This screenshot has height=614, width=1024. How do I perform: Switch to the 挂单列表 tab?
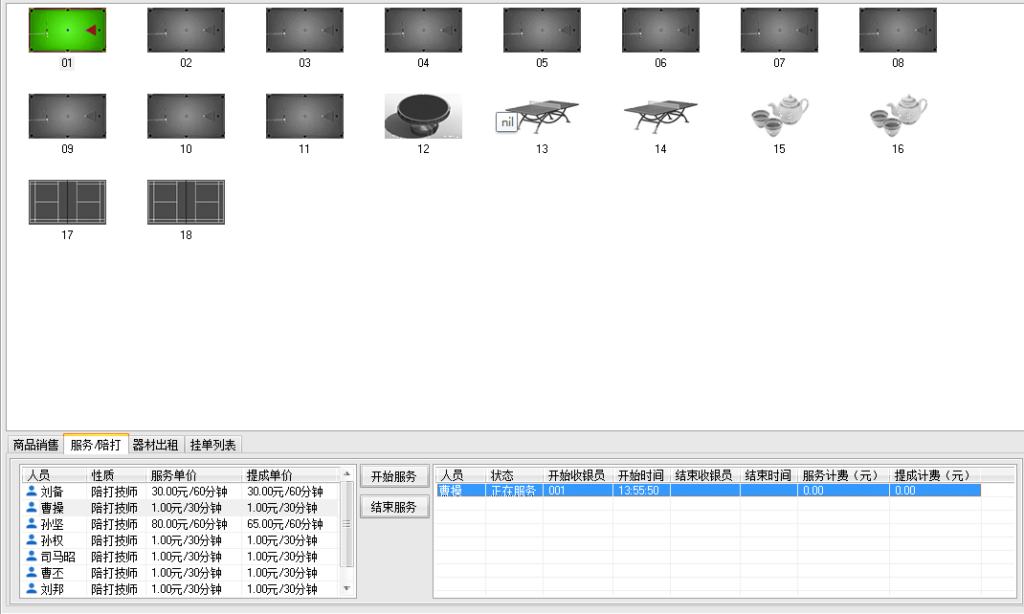(213, 445)
